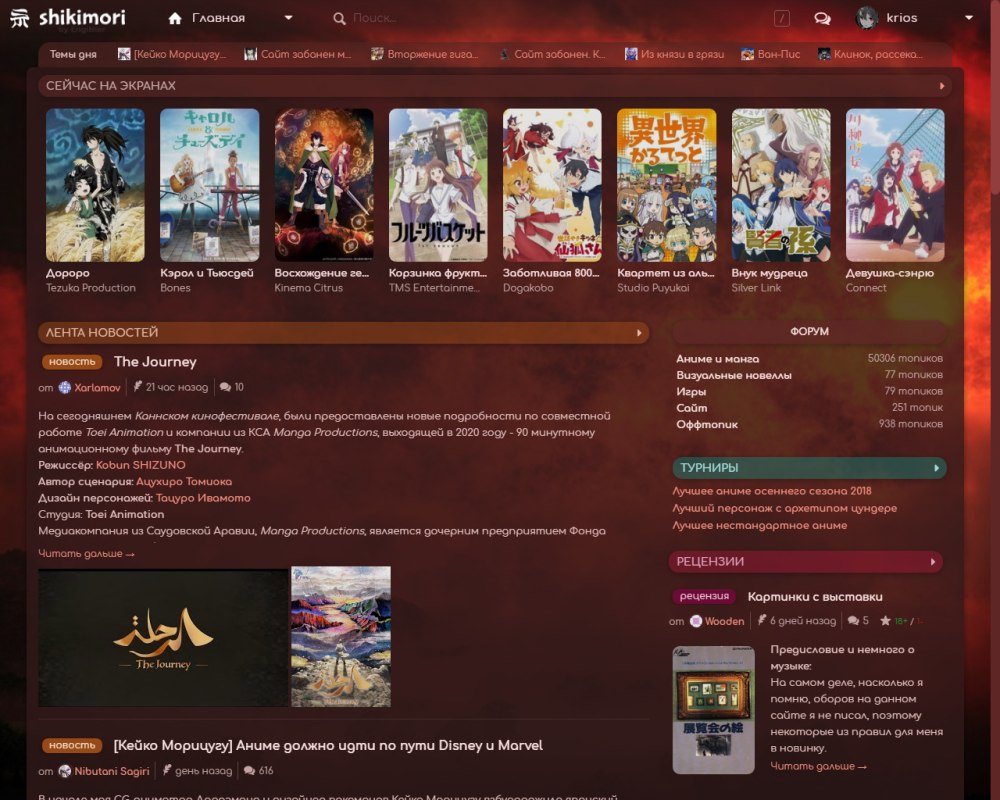Expand the Лента новостей section arrow
This screenshot has width=1000, height=800.
(x=639, y=332)
